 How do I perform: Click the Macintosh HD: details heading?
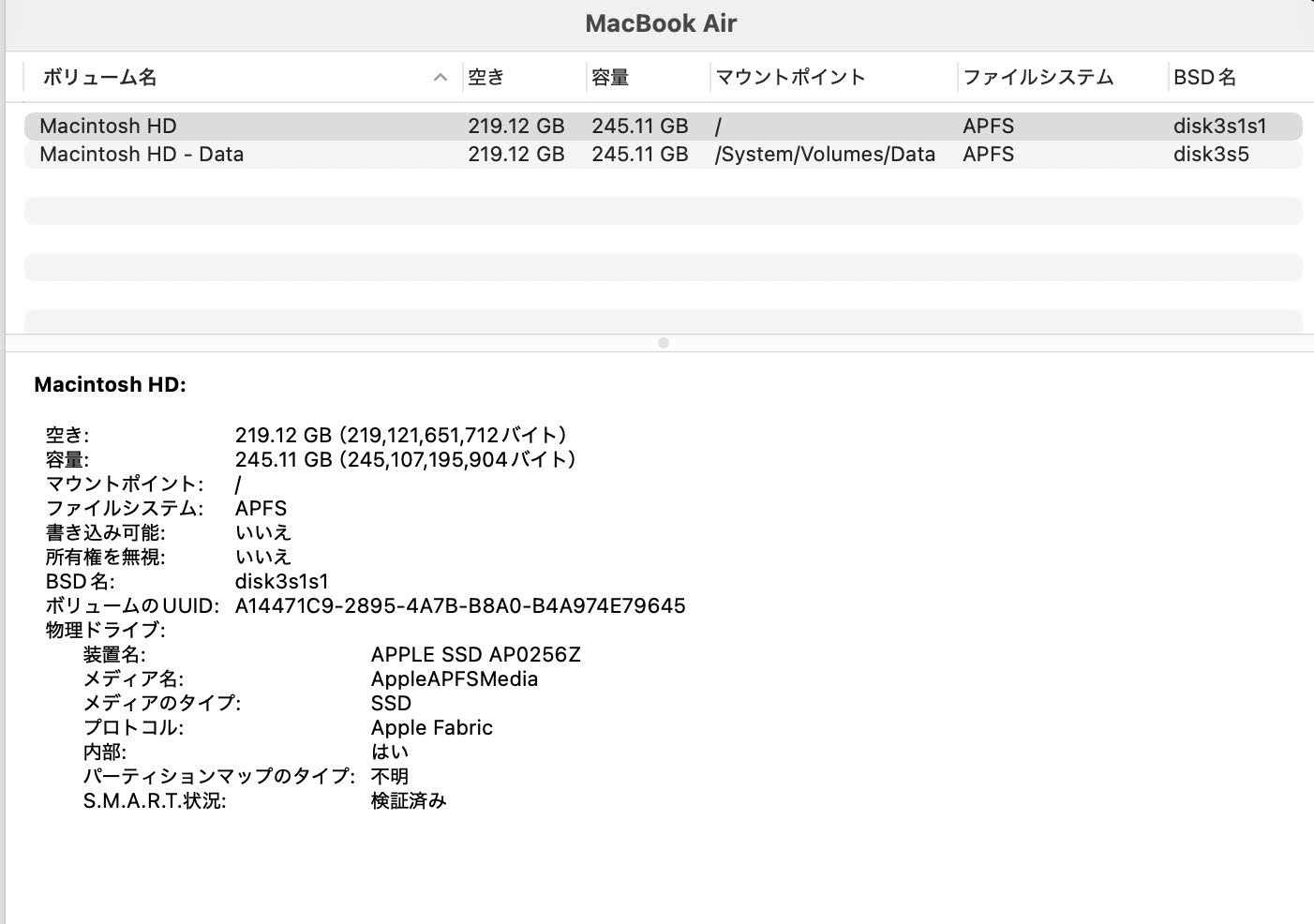point(111,384)
